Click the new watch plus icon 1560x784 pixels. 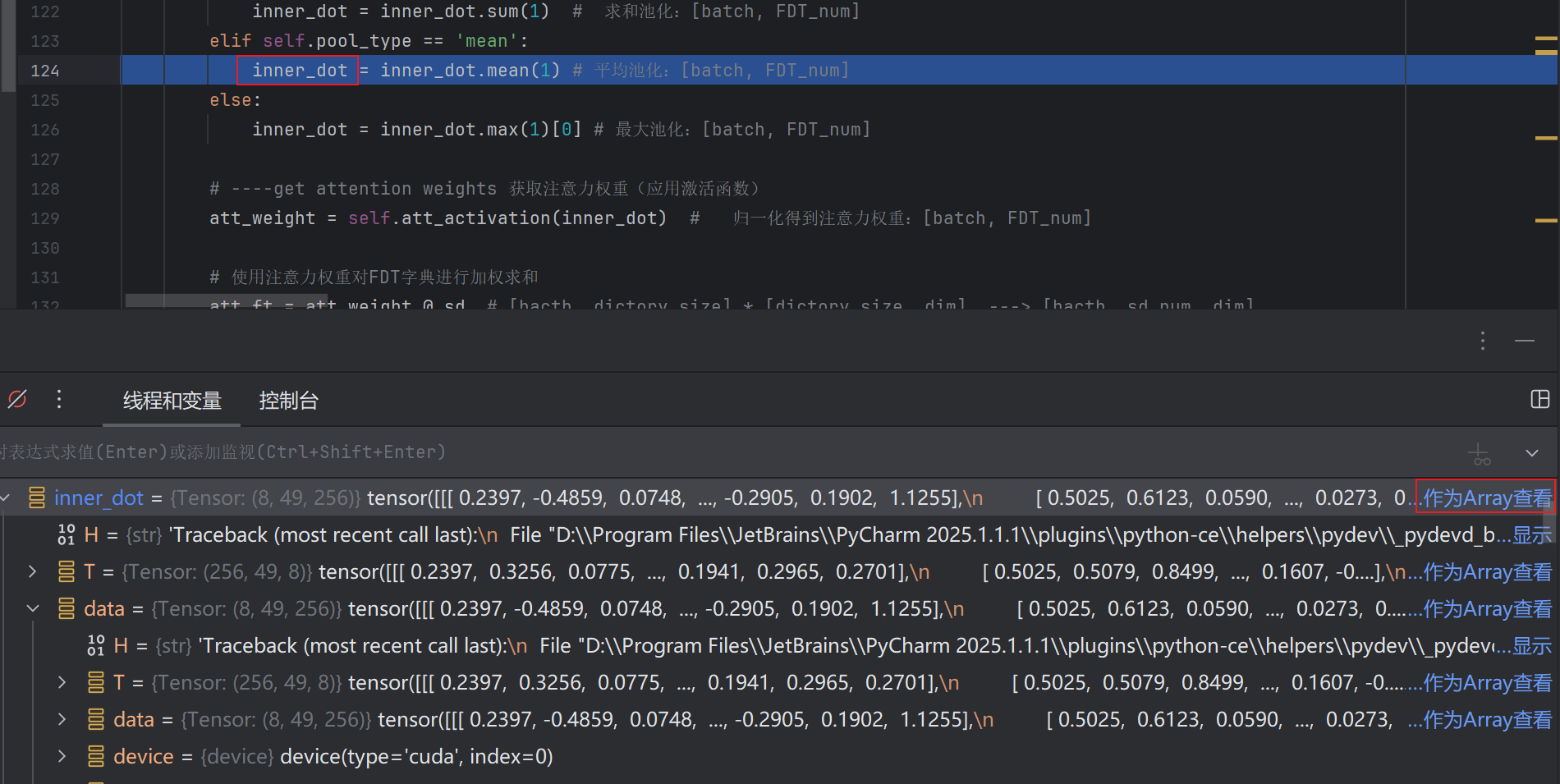point(1479,452)
